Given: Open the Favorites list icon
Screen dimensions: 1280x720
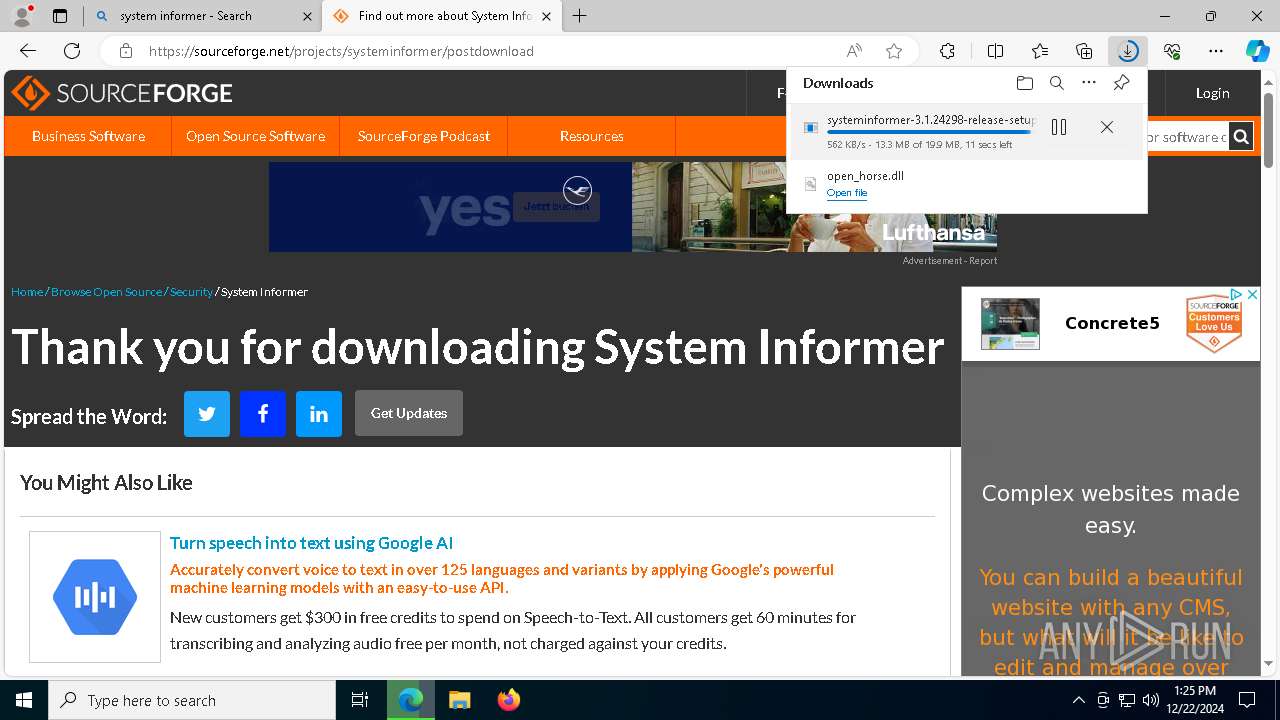Looking at the screenshot, I should point(1040,51).
